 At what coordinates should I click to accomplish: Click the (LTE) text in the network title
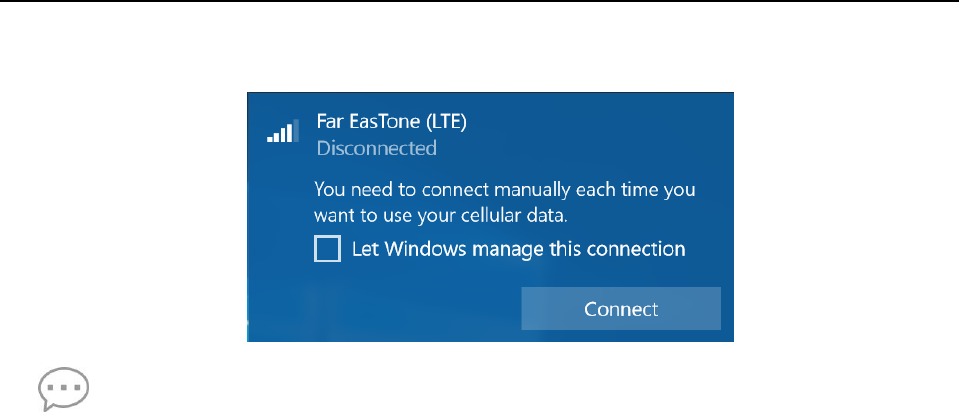point(446,122)
